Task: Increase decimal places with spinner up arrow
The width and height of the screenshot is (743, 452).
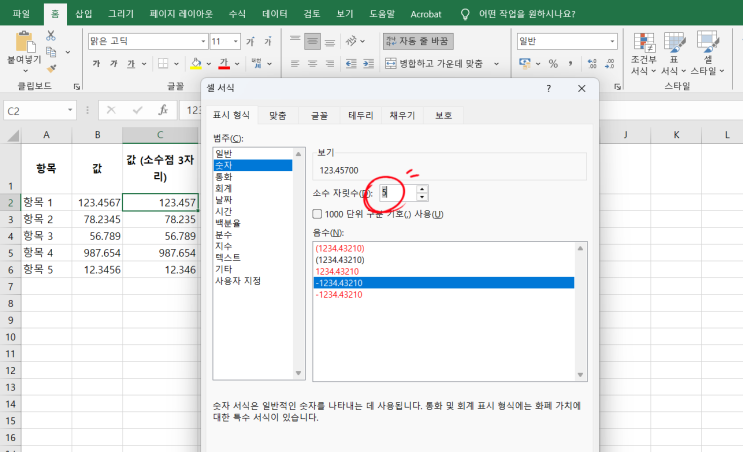Action: [x=422, y=189]
